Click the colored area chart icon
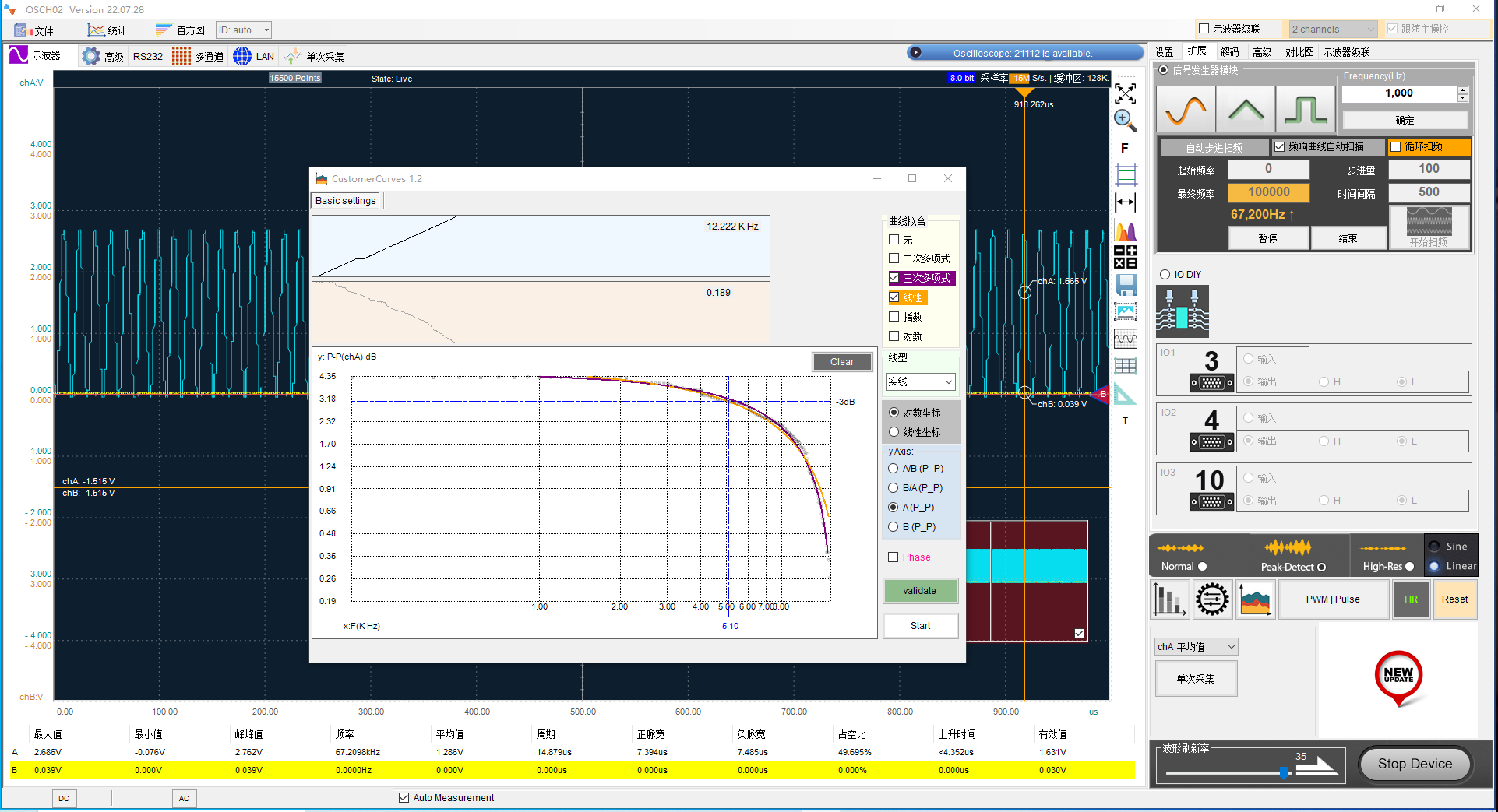Screen dimensions: 1498x812 click(1255, 599)
